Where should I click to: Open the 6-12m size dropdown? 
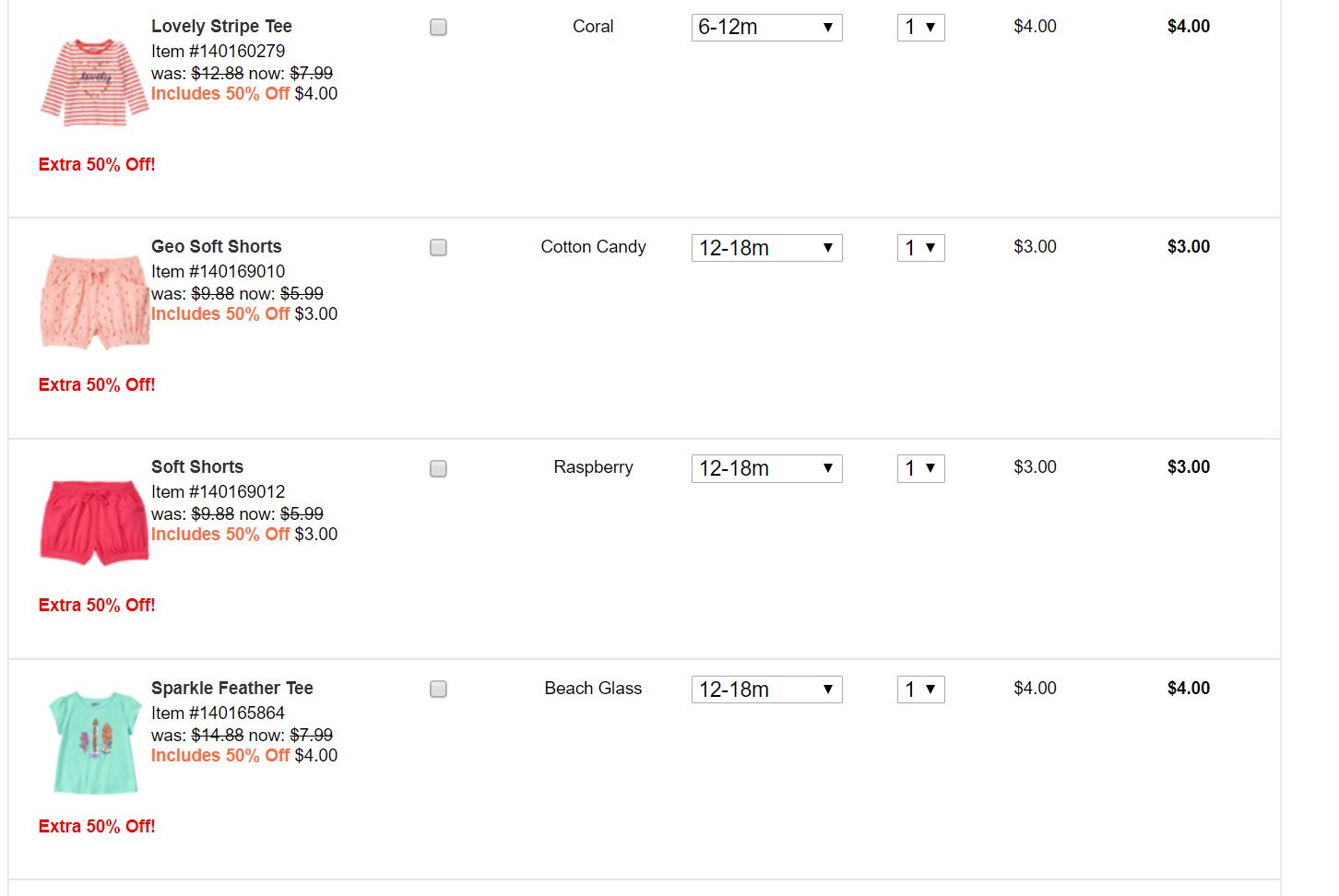point(766,28)
